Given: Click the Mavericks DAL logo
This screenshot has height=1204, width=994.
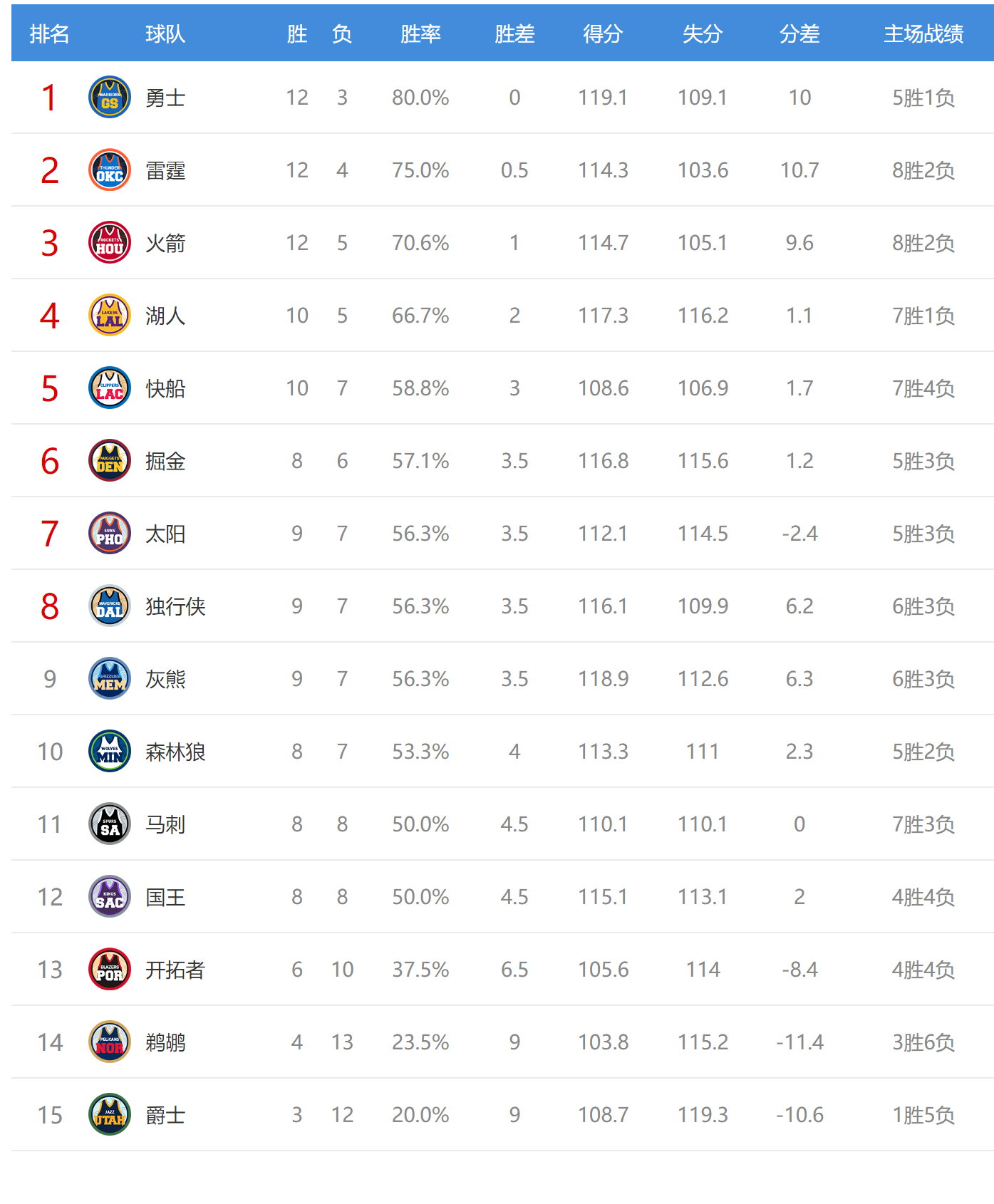Looking at the screenshot, I should click(110, 606).
